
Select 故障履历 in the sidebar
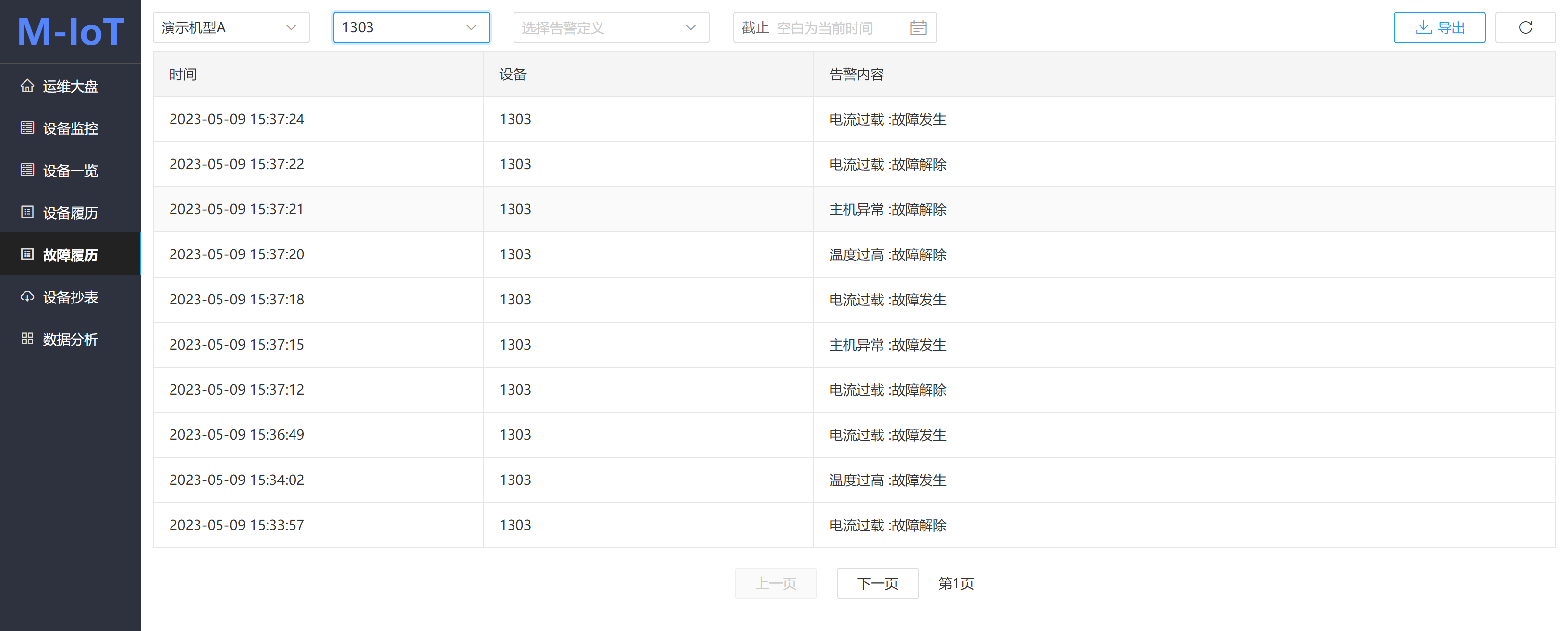(x=71, y=254)
